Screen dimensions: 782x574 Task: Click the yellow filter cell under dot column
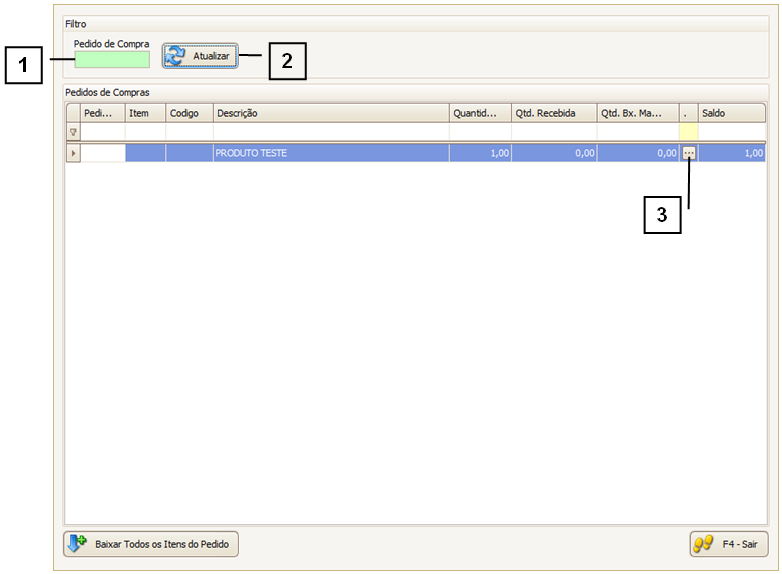pos(688,132)
